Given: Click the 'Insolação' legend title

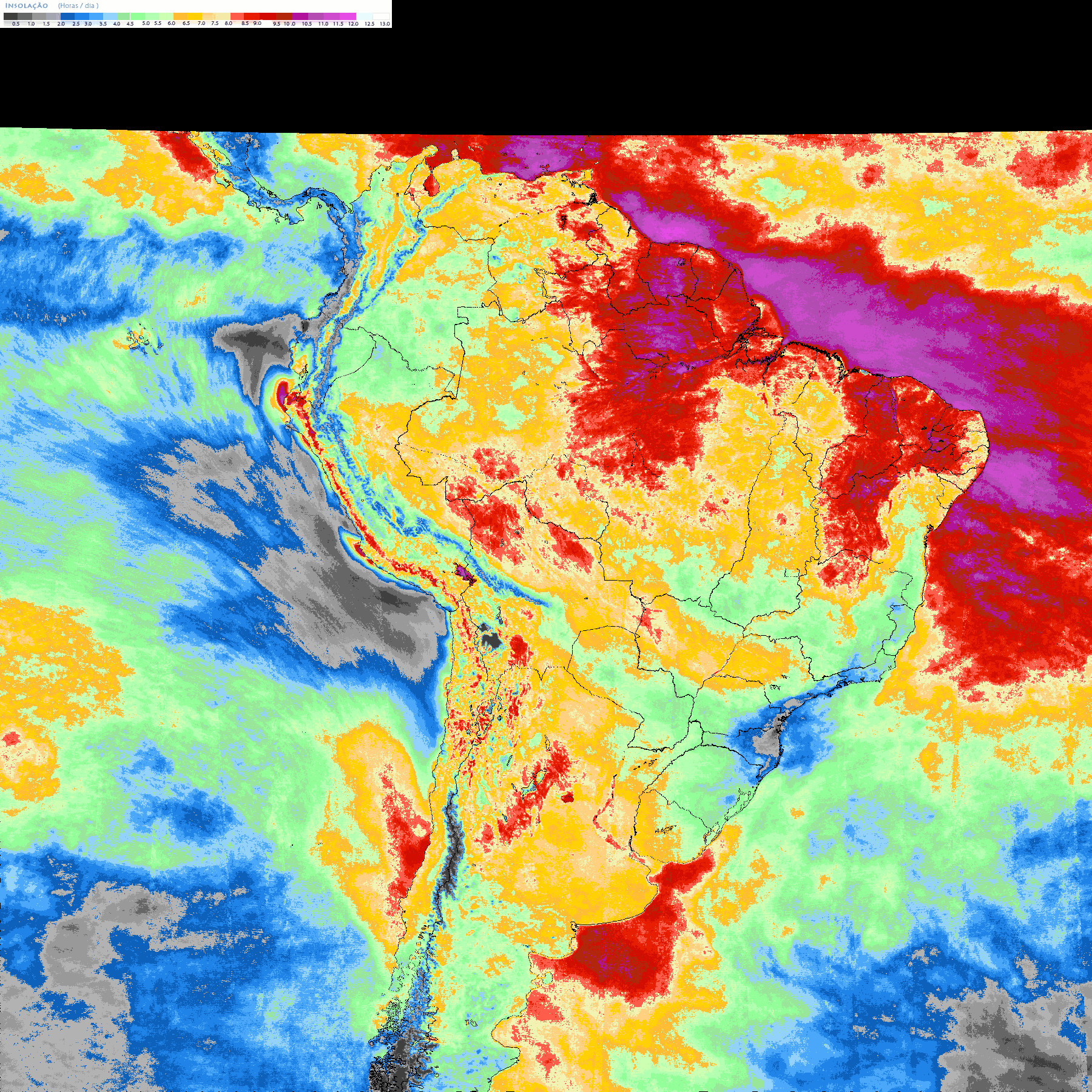Looking at the screenshot, I should point(27,6).
